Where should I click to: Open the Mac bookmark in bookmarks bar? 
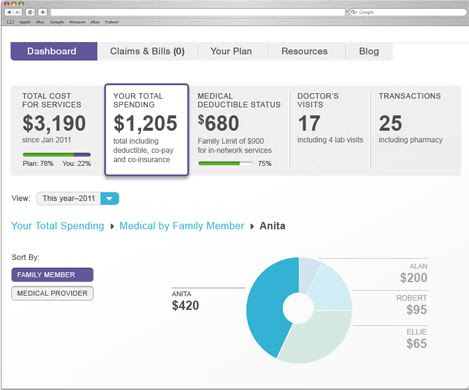[40, 22]
